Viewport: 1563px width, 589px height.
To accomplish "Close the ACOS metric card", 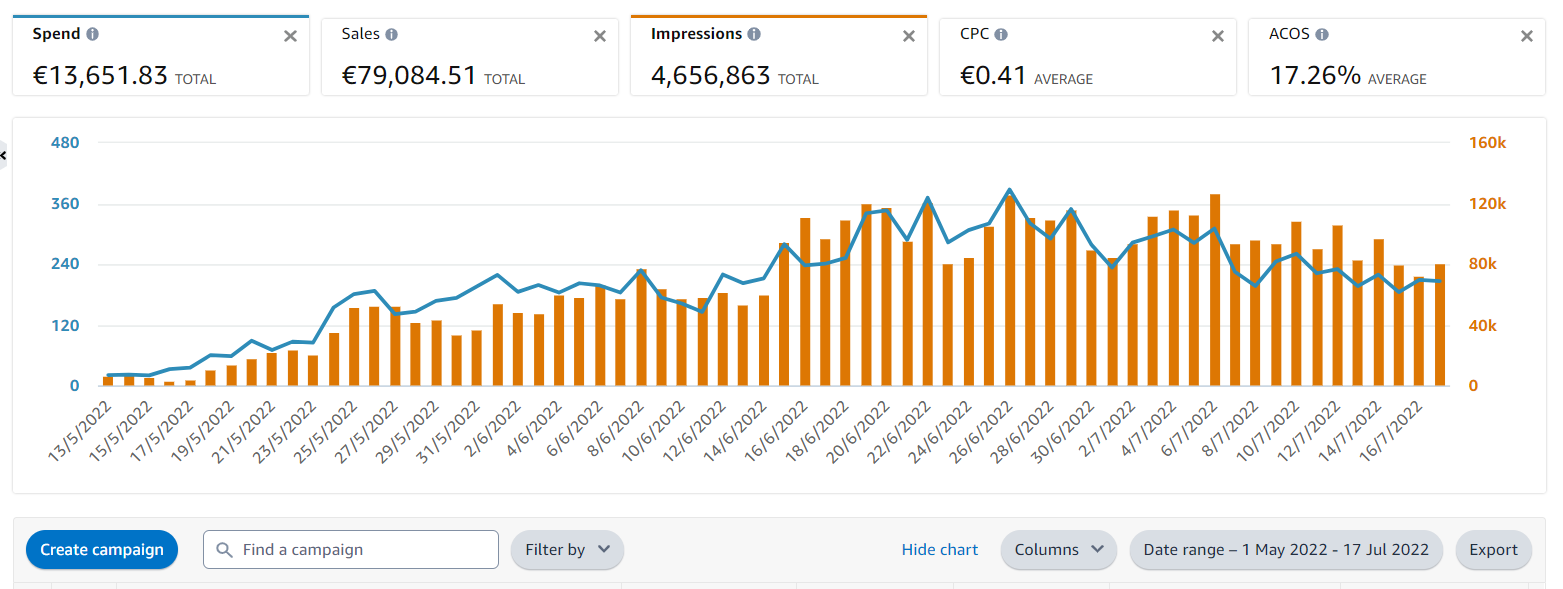I will [x=1527, y=36].
